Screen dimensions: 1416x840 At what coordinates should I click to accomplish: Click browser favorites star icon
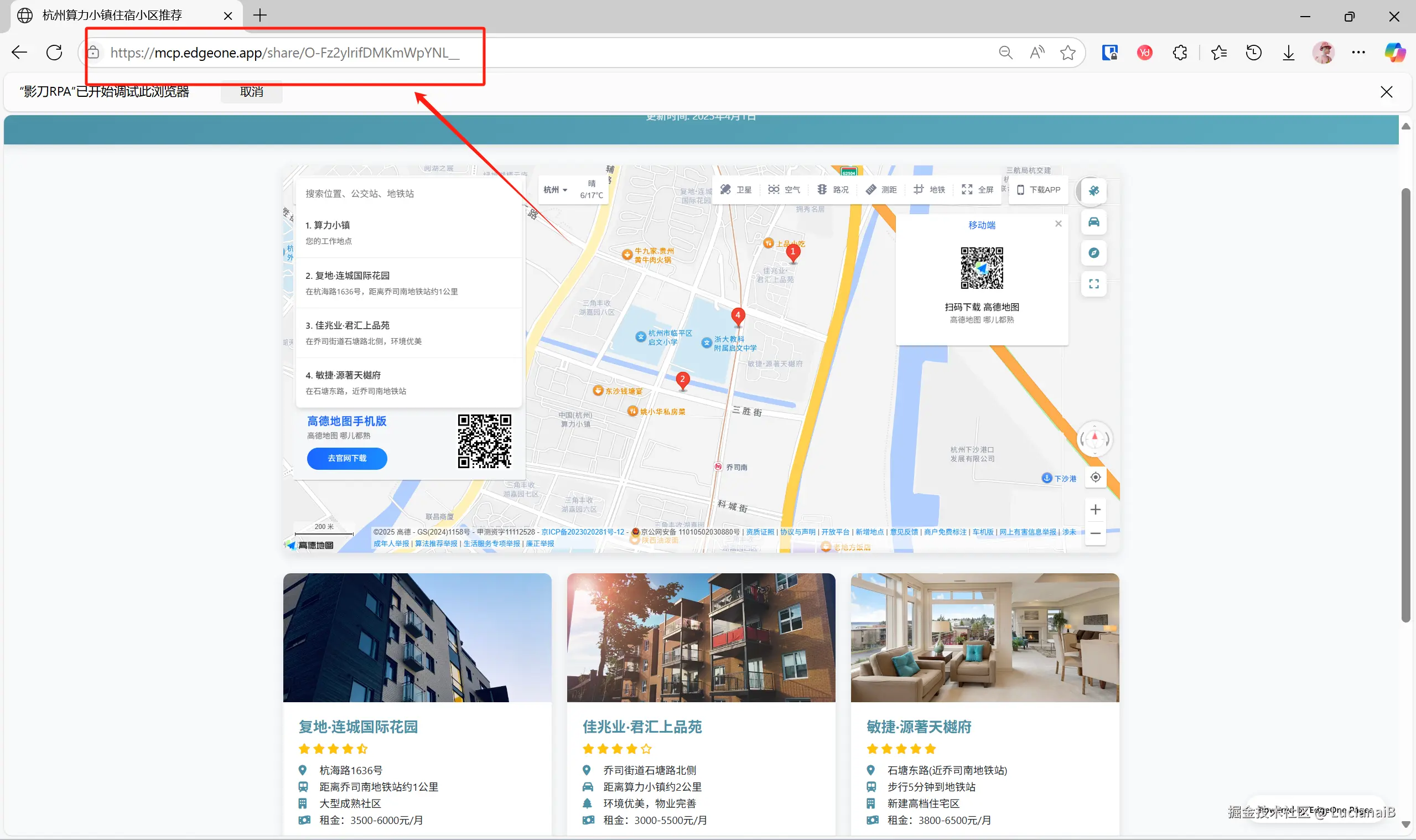(x=1067, y=53)
